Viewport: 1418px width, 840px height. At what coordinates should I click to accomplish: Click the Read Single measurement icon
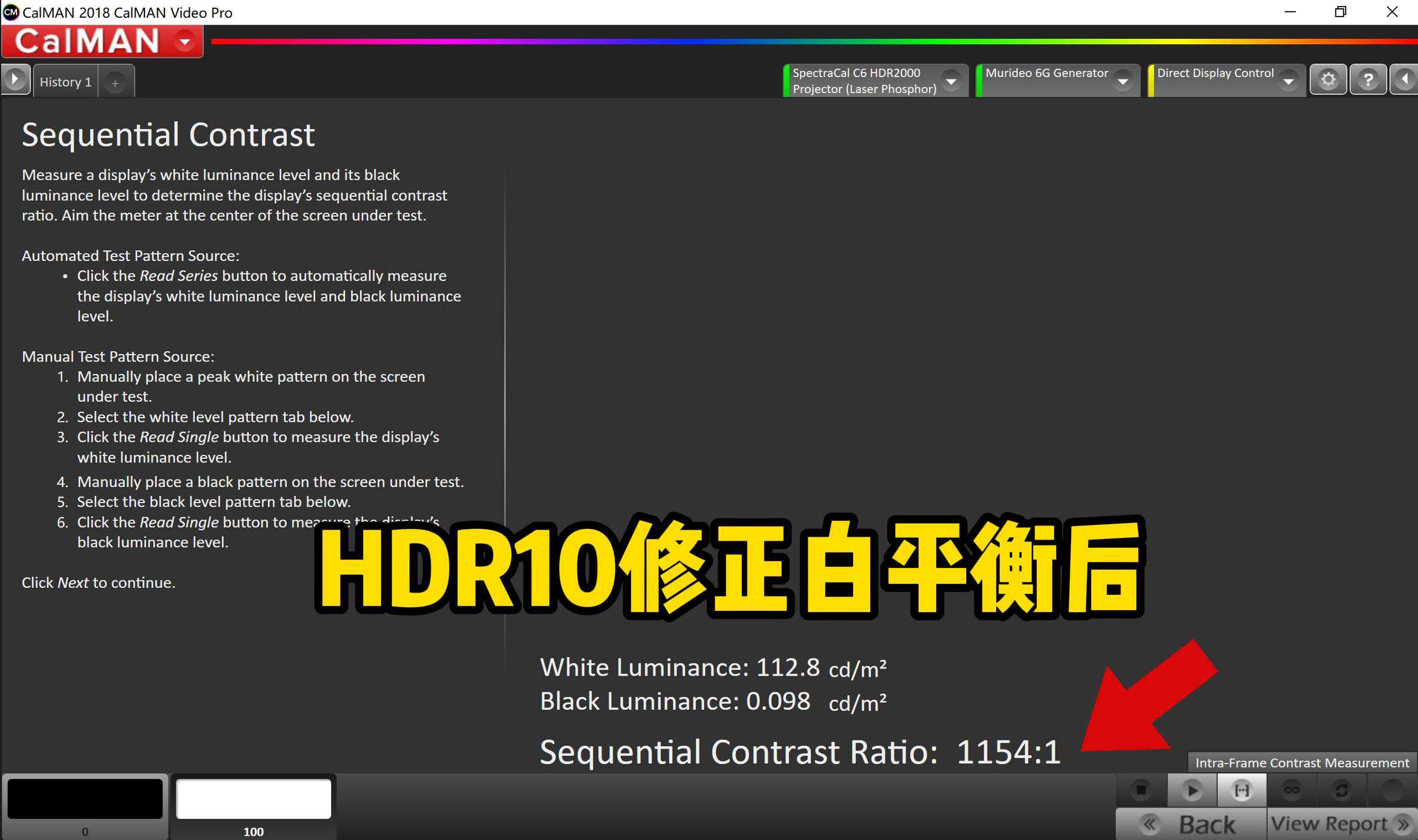point(1242,790)
